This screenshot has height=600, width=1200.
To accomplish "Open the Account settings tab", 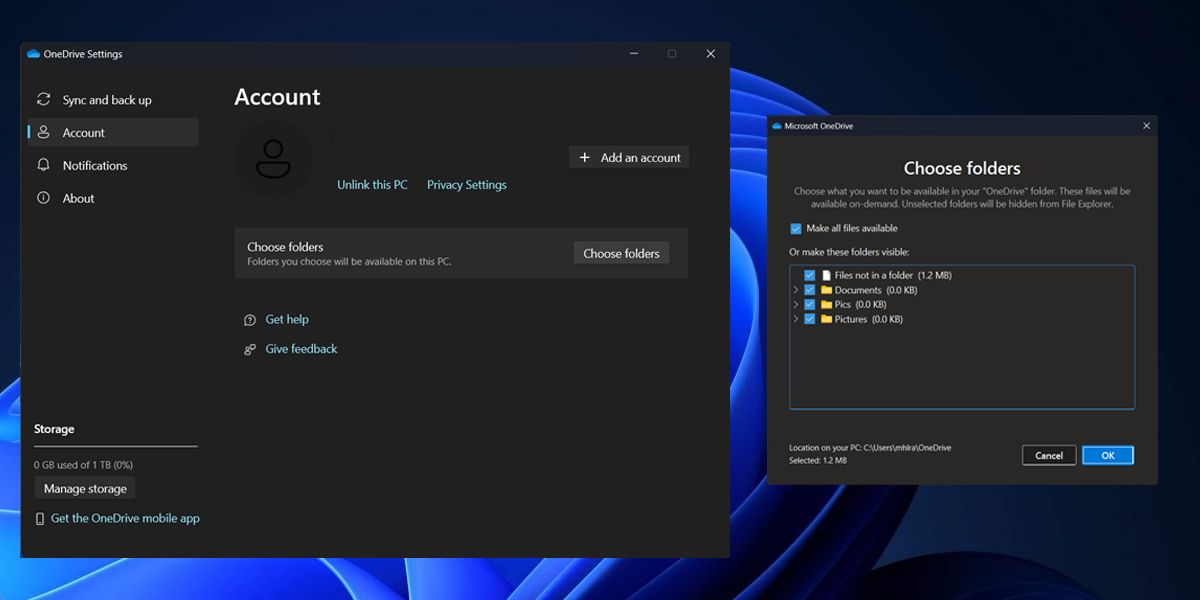I will [x=84, y=133].
